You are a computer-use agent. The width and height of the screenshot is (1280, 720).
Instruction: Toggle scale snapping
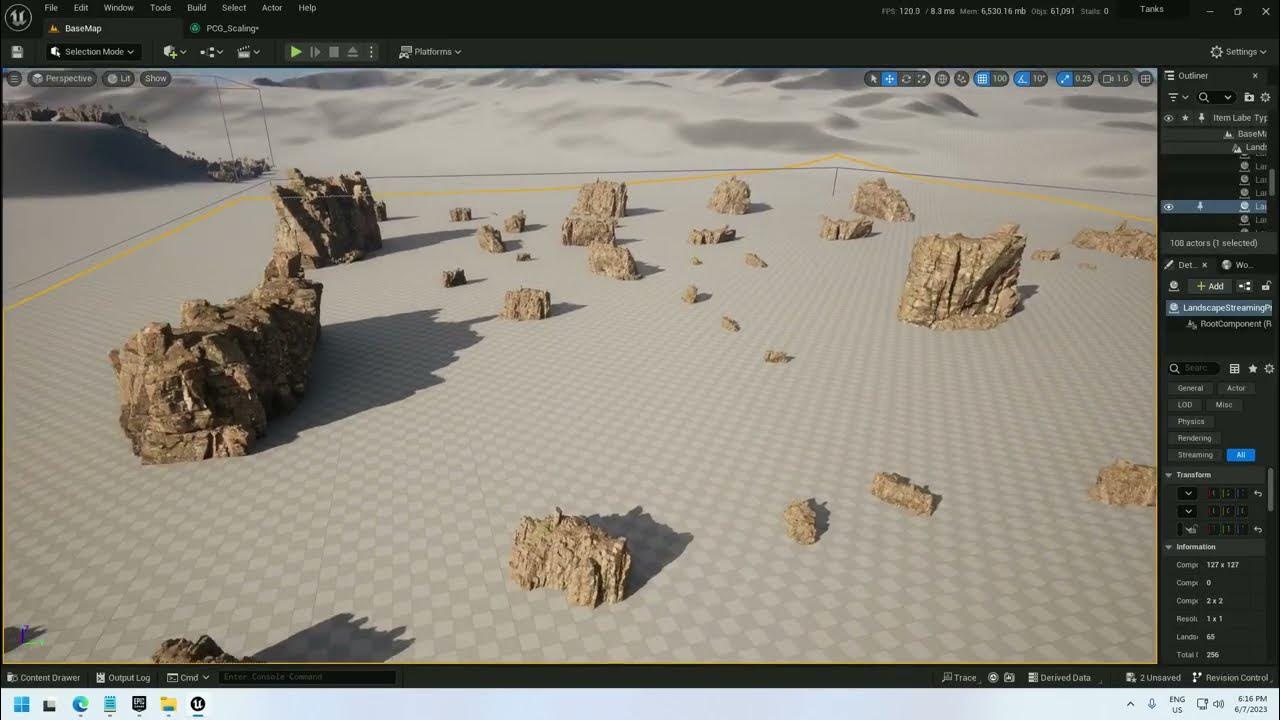(1064, 78)
